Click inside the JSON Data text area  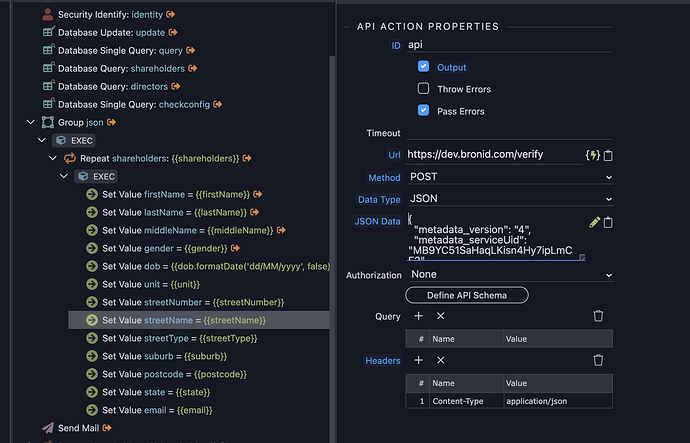[495, 237]
